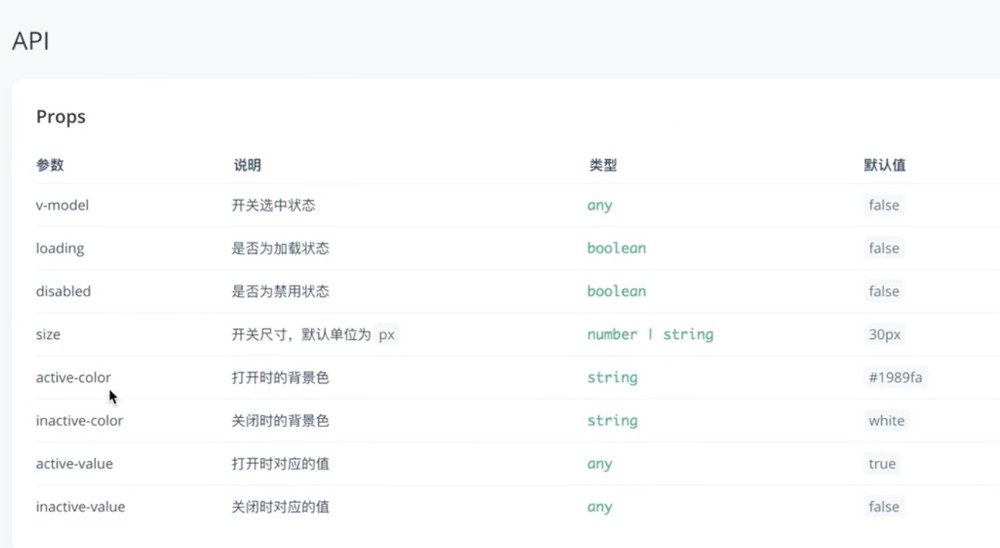Click the true default value
1000x548 pixels.
(x=882, y=464)
